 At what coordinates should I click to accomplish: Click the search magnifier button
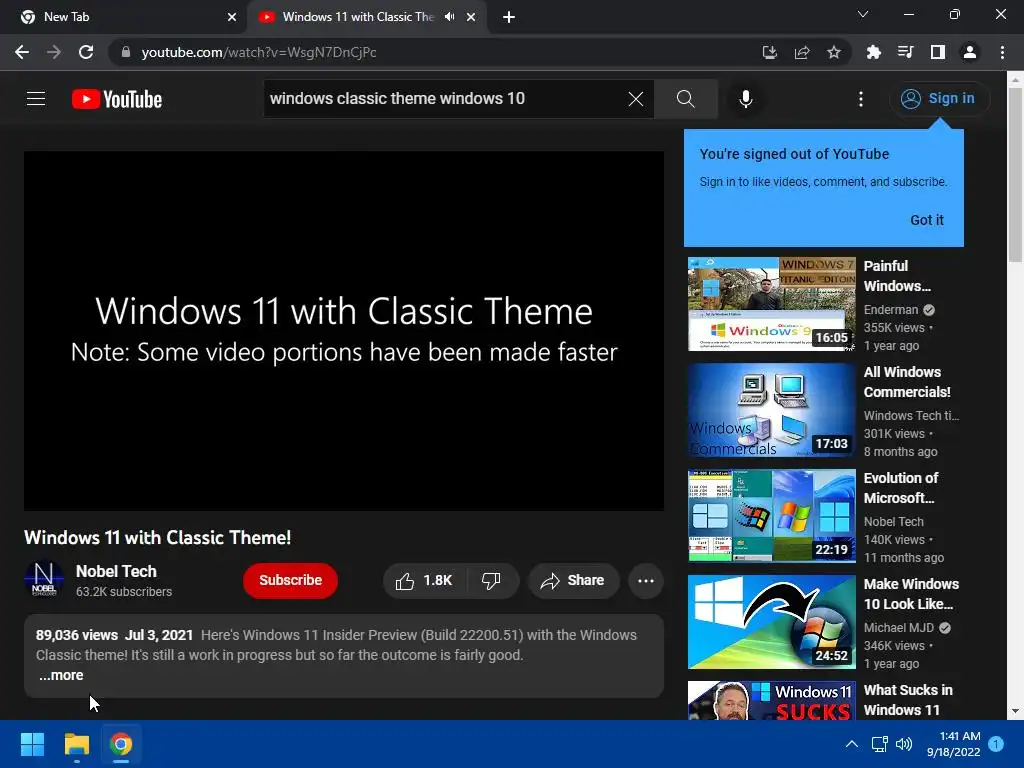(x=686, y=99)
